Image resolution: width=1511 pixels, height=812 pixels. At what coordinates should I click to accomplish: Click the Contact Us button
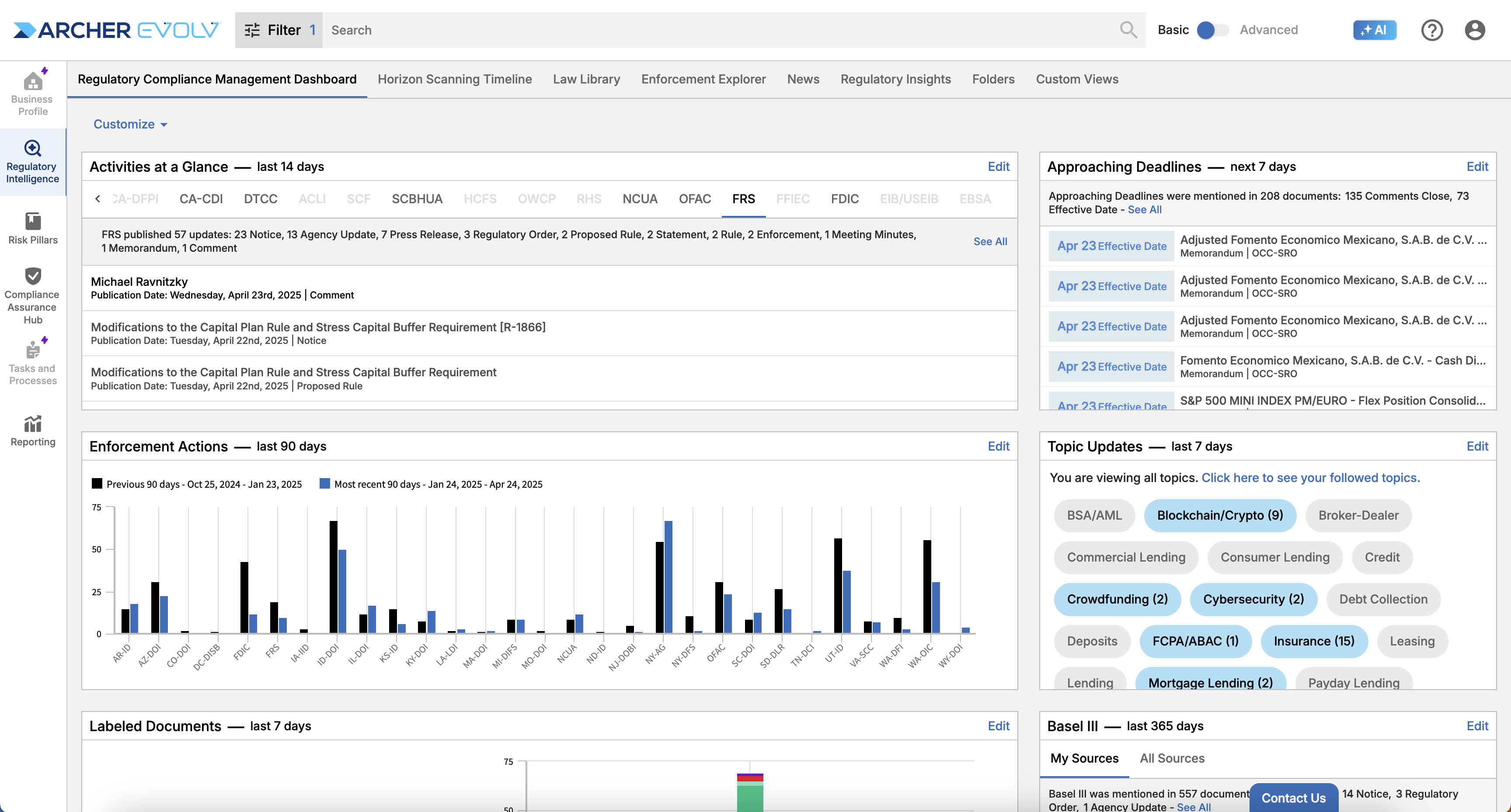(1293, 797)
